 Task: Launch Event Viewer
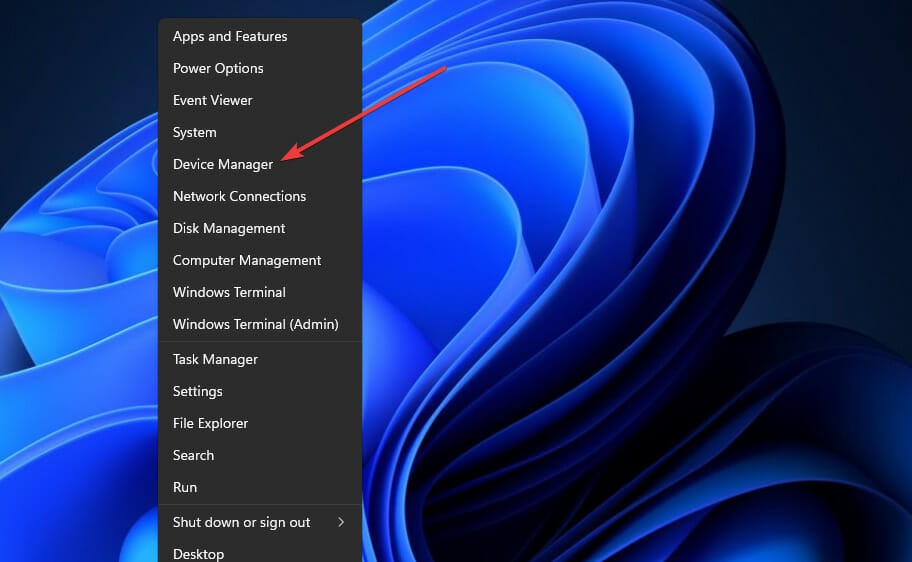(x=260, y=100)
